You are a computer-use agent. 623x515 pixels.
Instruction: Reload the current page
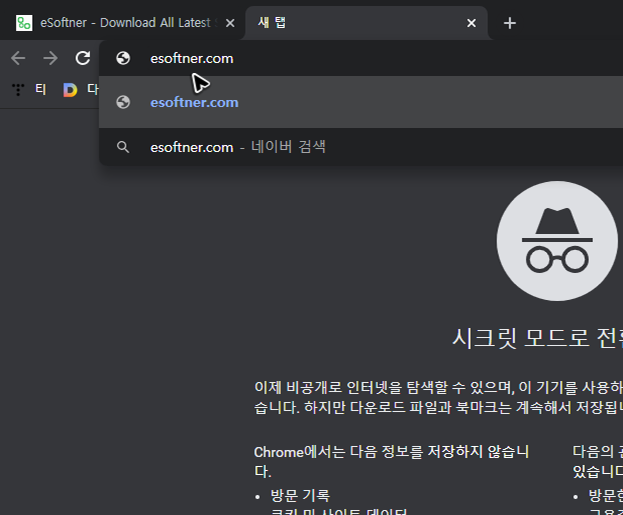[83, 58]
